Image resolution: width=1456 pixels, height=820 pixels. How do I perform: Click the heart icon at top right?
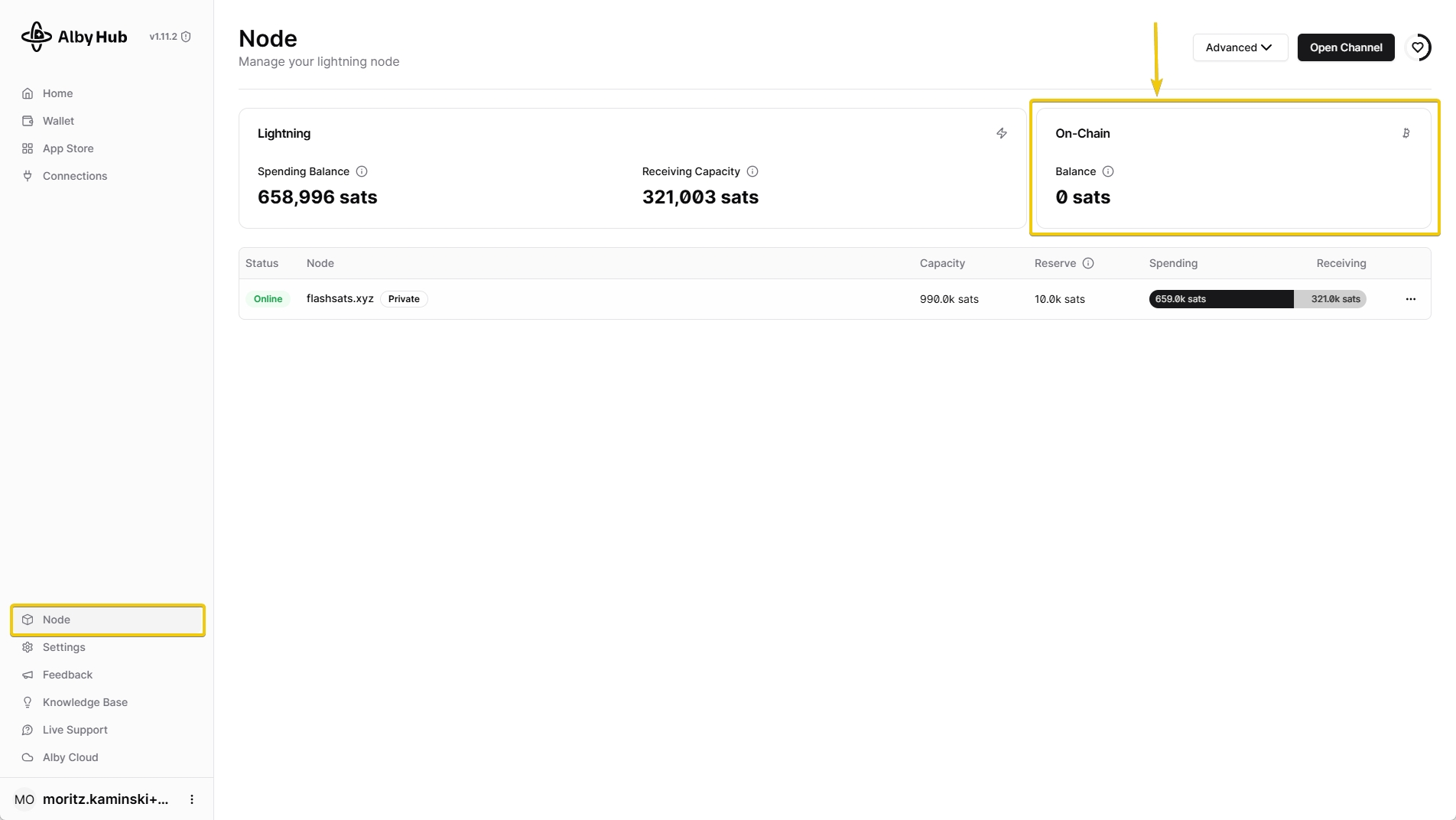tap(1418, 47)
